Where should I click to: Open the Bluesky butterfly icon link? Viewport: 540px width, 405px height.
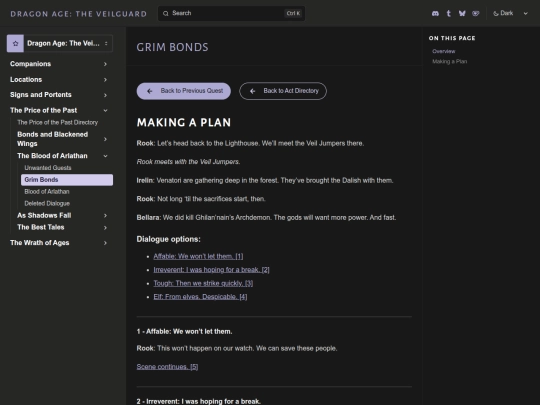(x=462, y=13)
